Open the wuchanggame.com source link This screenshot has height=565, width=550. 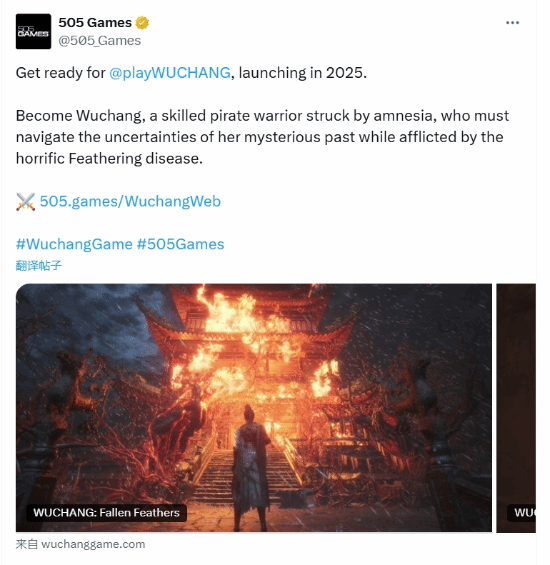[93, 544]
